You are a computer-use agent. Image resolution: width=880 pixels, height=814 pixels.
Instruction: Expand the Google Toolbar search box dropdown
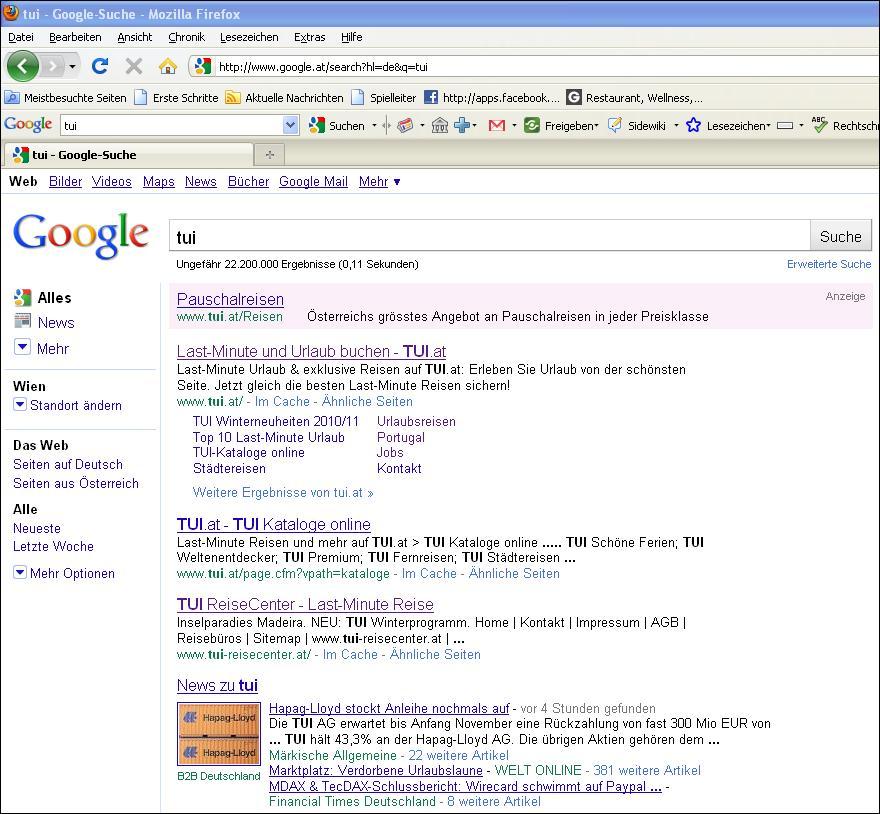click(x=290, y=125)
